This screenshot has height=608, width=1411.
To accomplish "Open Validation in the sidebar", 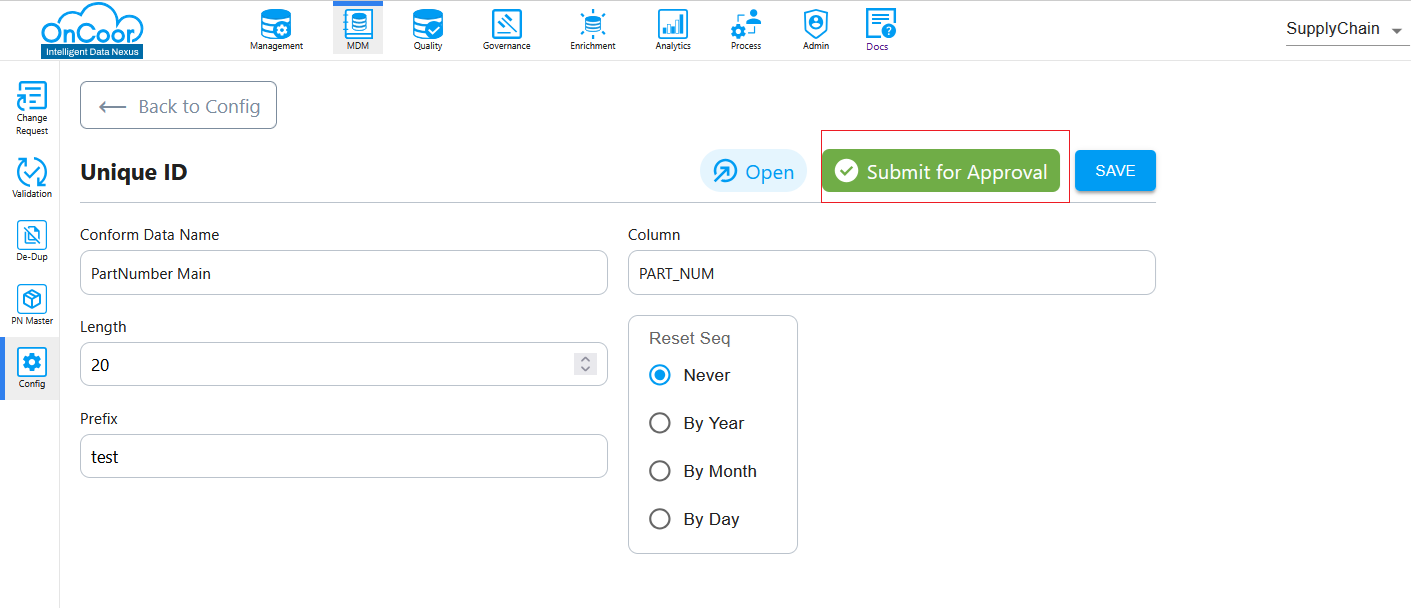I will click(x=32, y=178).
